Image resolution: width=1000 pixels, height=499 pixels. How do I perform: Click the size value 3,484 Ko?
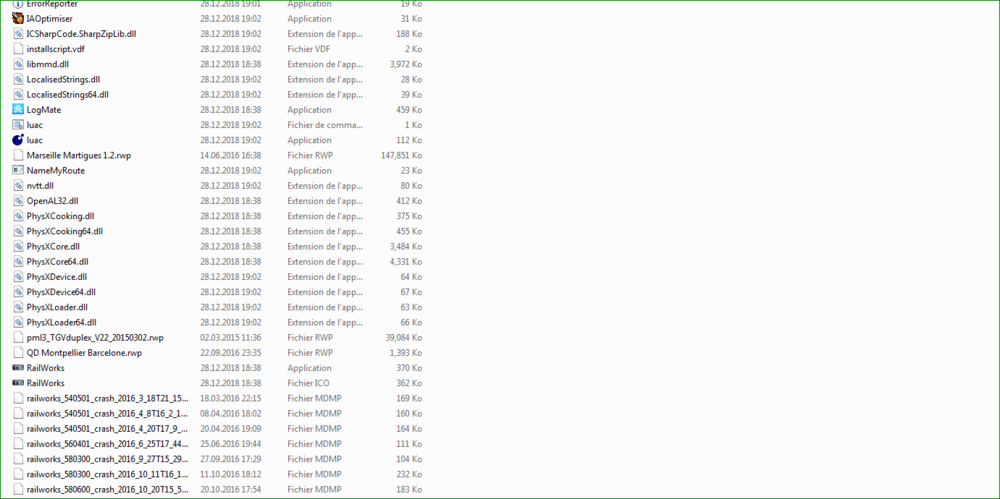pyautogui.click(x=406, y=246)
